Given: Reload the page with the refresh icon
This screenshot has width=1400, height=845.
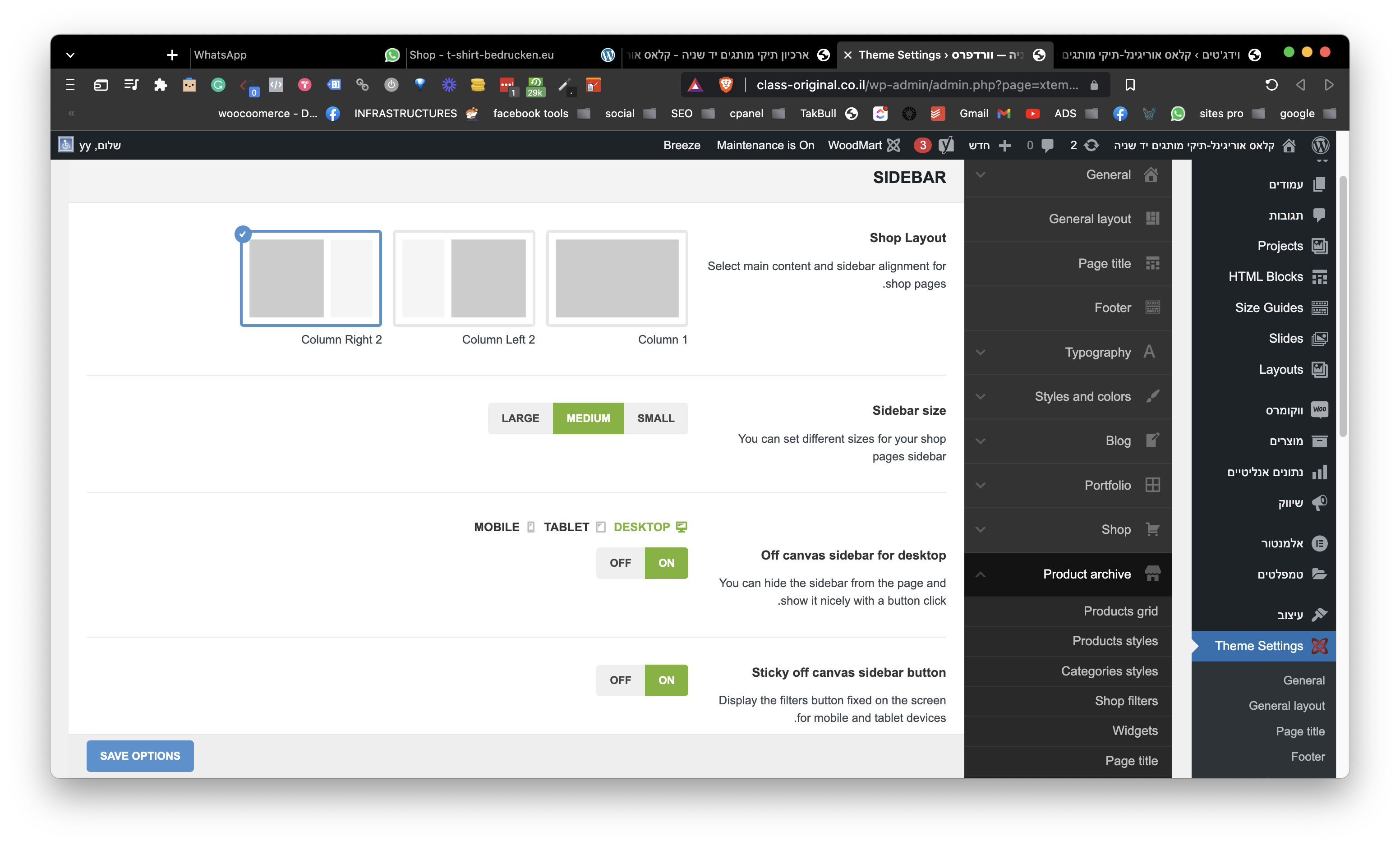Looking at the screenshot, I should 1271,85.
